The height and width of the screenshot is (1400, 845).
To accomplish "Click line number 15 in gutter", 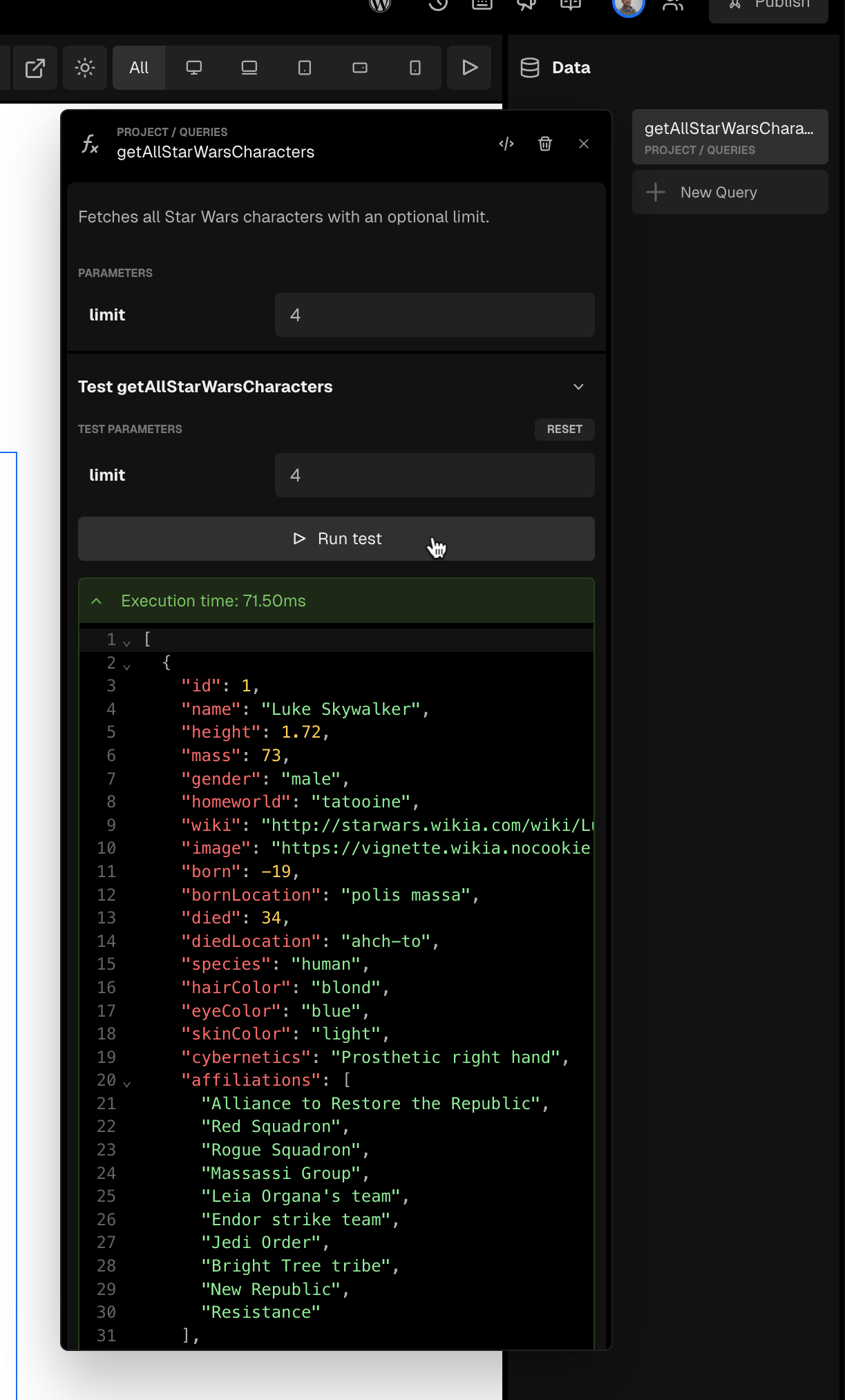I will tap(106, 964).
